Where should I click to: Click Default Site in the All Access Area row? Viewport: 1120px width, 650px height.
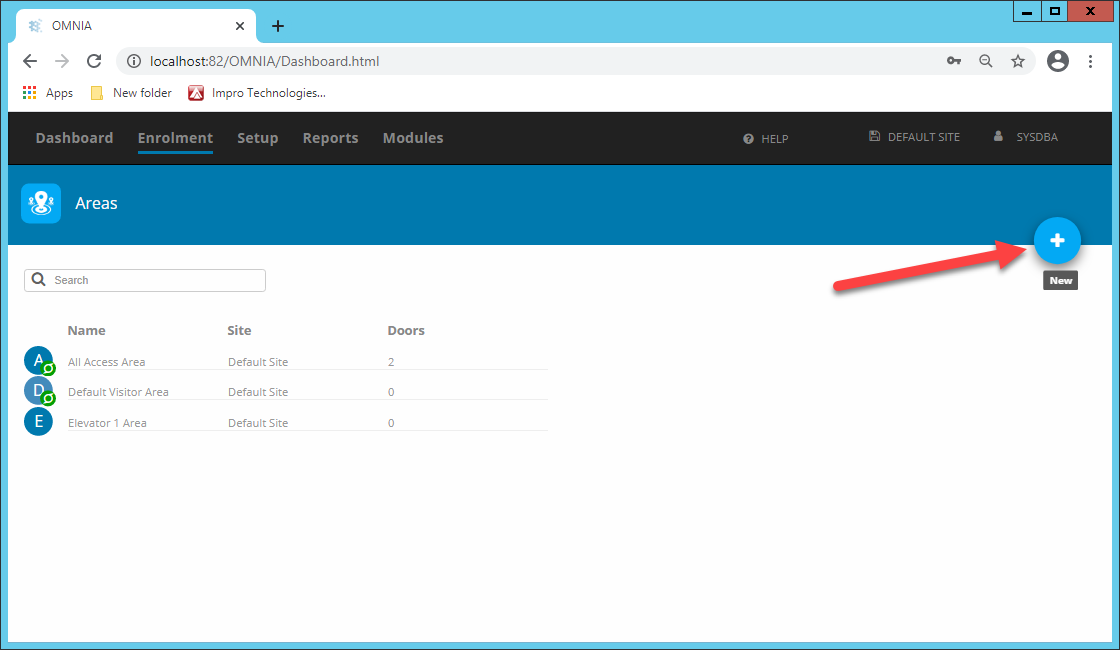[x=258, y=362]
